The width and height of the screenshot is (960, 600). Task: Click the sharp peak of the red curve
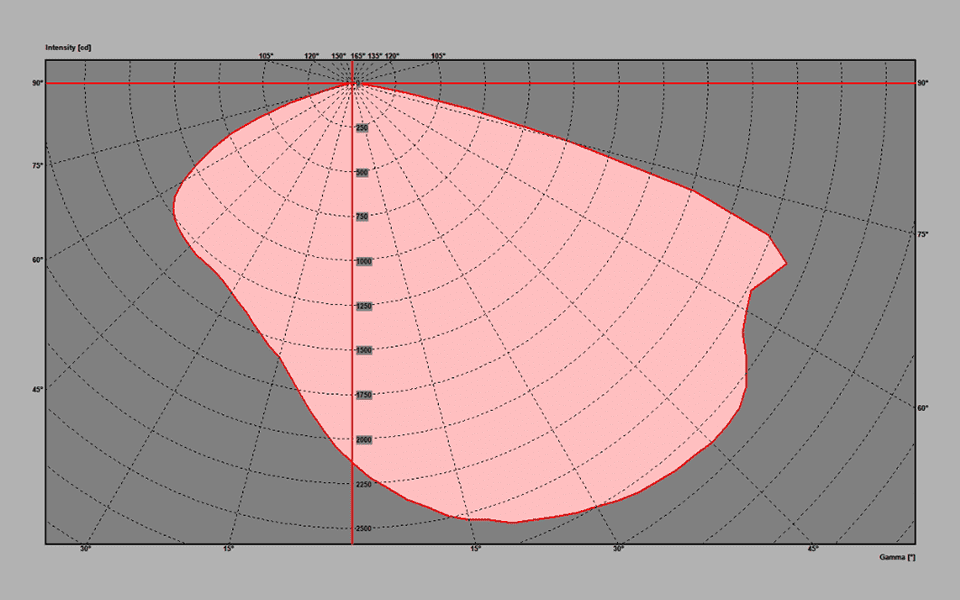pos(786,263)
